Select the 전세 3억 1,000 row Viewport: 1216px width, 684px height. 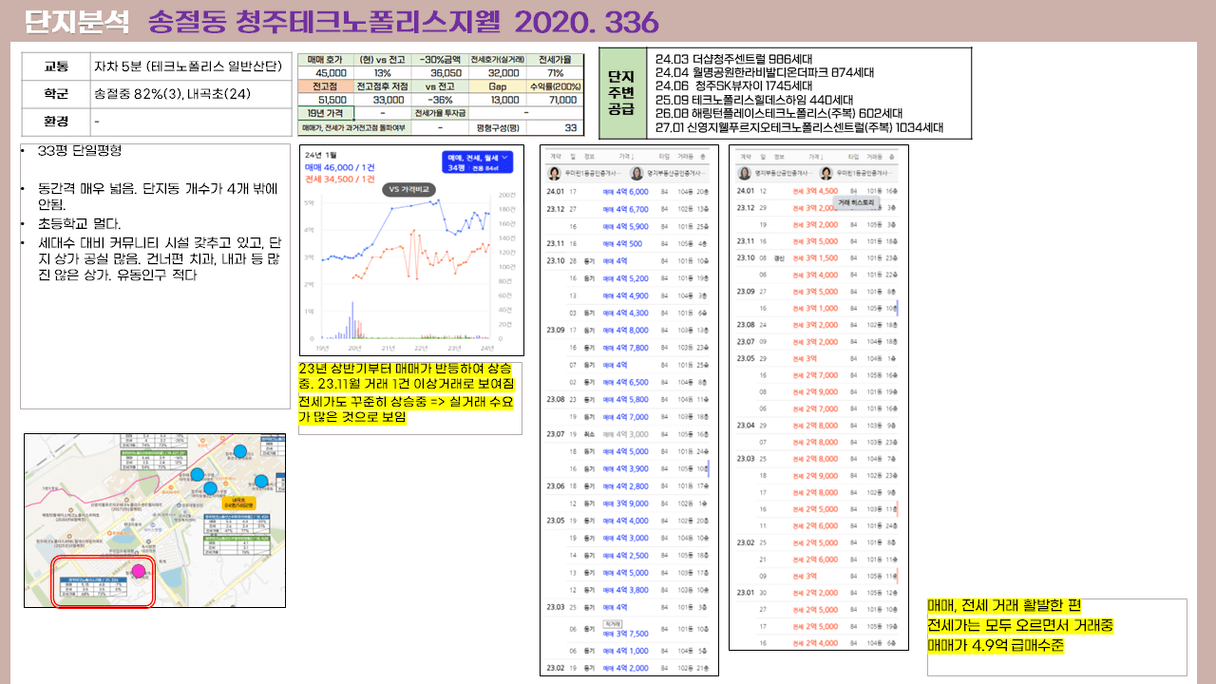(x=817, y=308)
